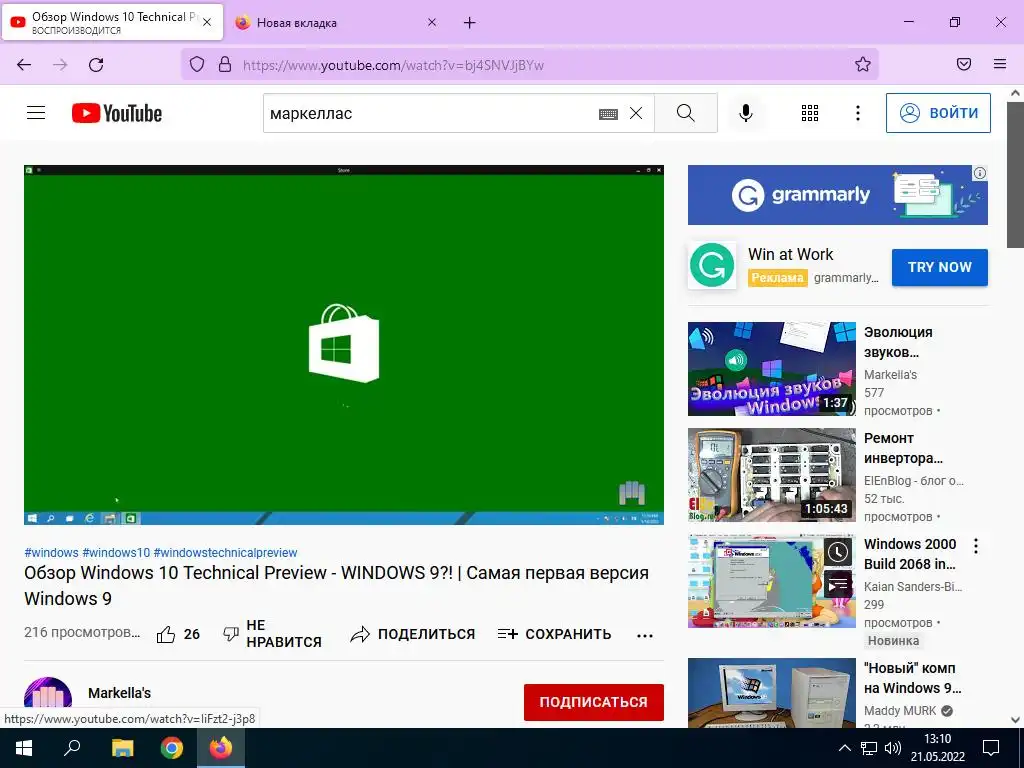Open YouTube settings three-dot menu
The height and width of the screenshot is (768, 1024).
[857, 113]
